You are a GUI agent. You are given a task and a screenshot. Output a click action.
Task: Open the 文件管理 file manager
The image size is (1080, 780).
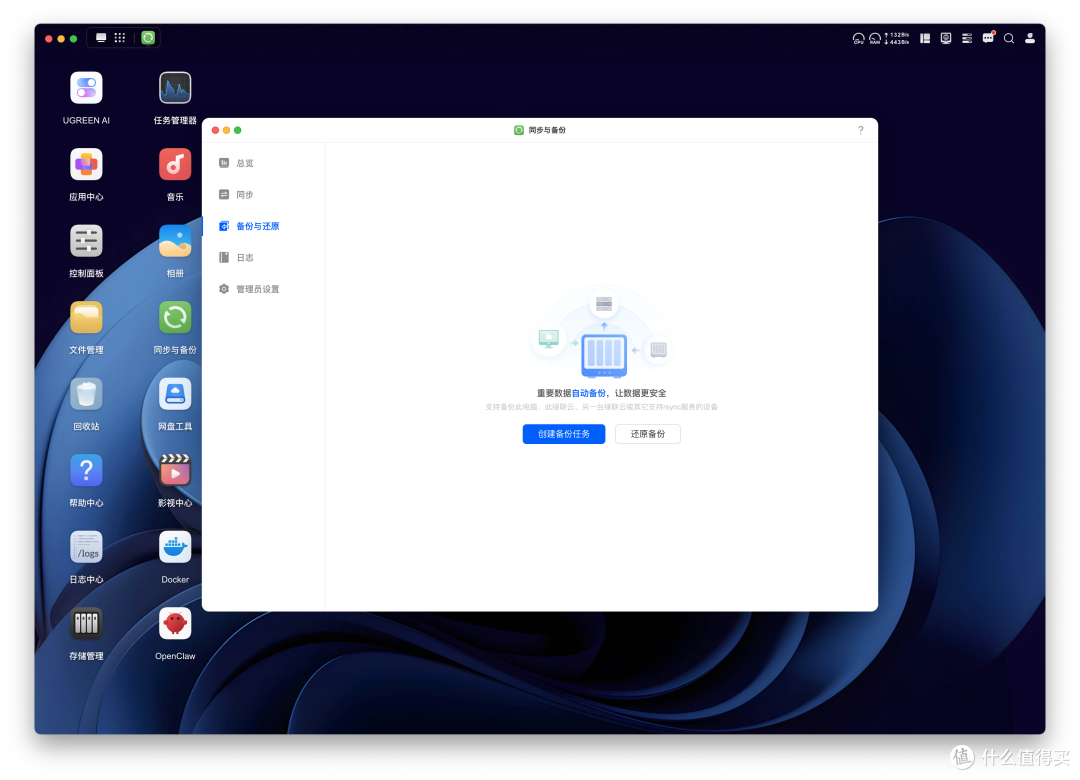86,318
